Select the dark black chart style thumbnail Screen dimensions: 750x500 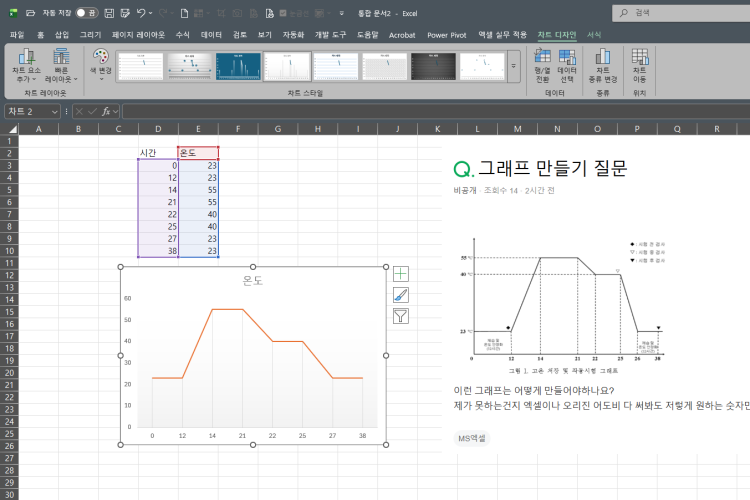click(433, 67)
